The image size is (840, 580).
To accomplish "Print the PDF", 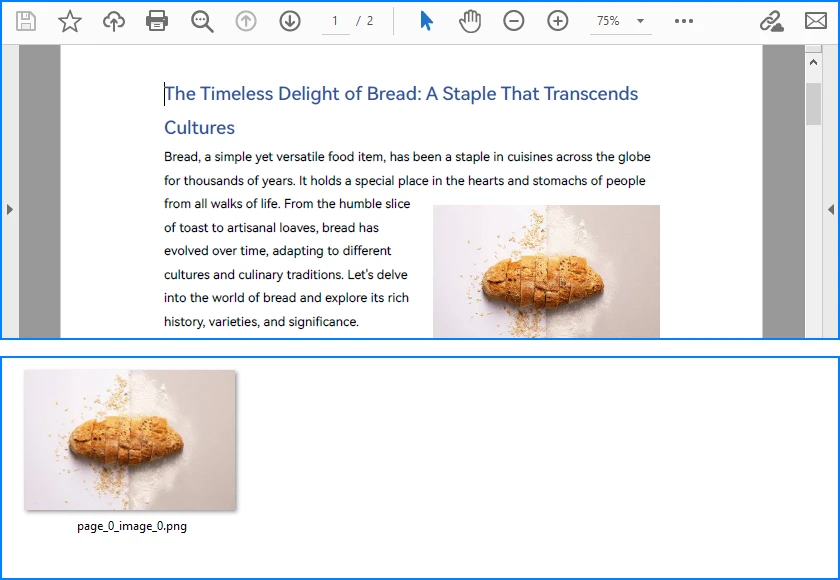I will coord(157,20).
